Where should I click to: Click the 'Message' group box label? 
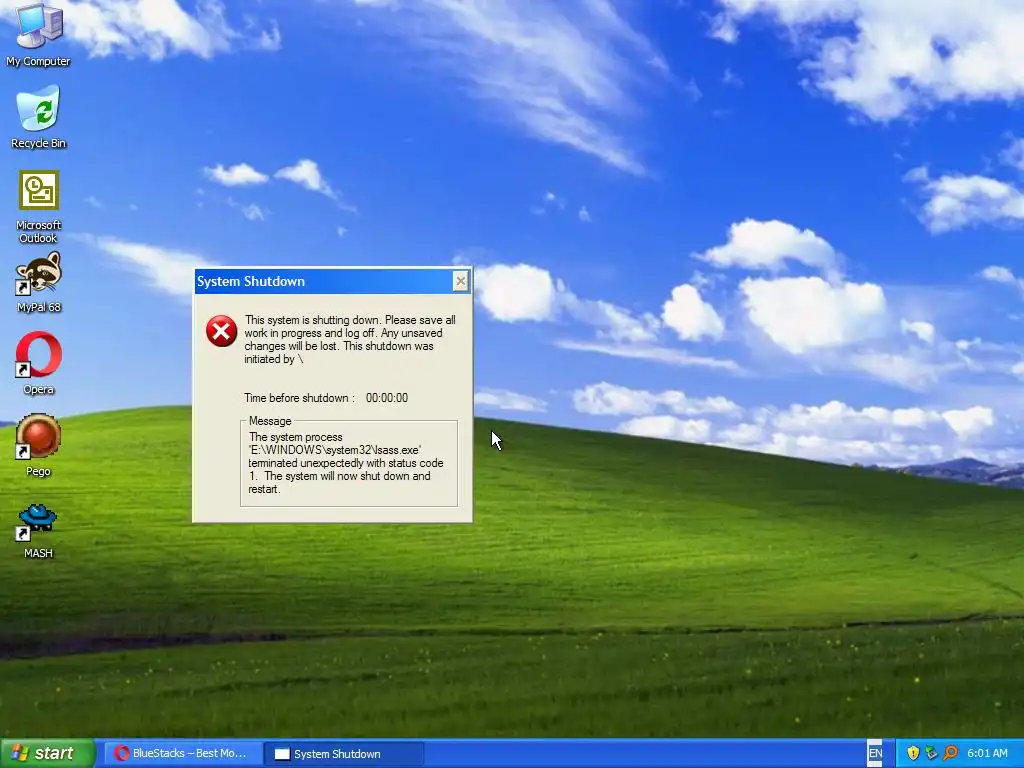tap(270, 421)
